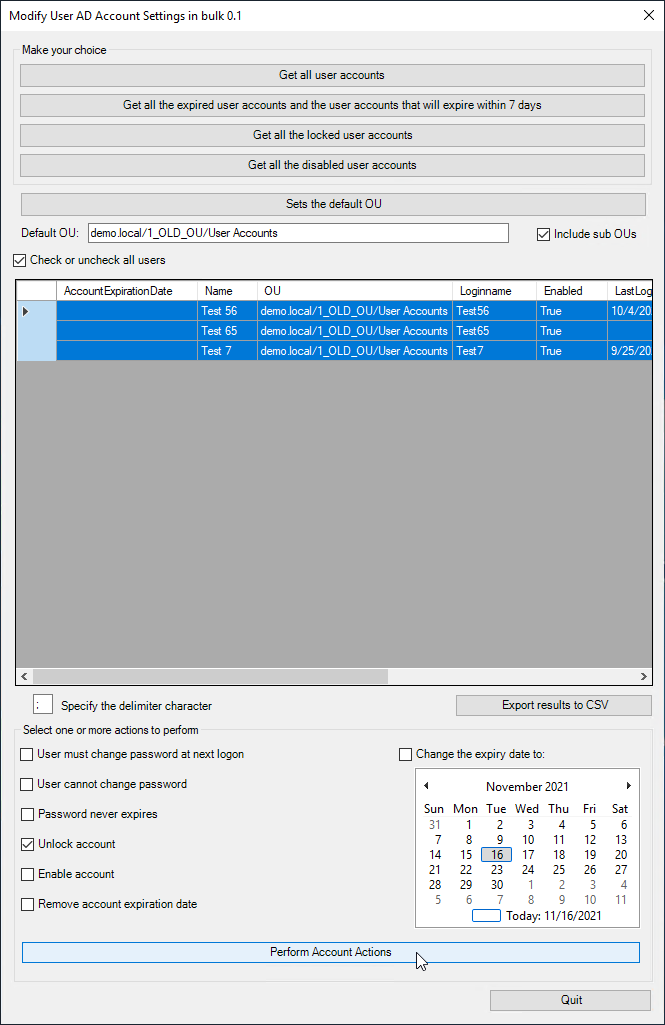Click the grid horizontal scrollbar right arrow
Viewport: 665px width, 1025px height.
[645, 676]
